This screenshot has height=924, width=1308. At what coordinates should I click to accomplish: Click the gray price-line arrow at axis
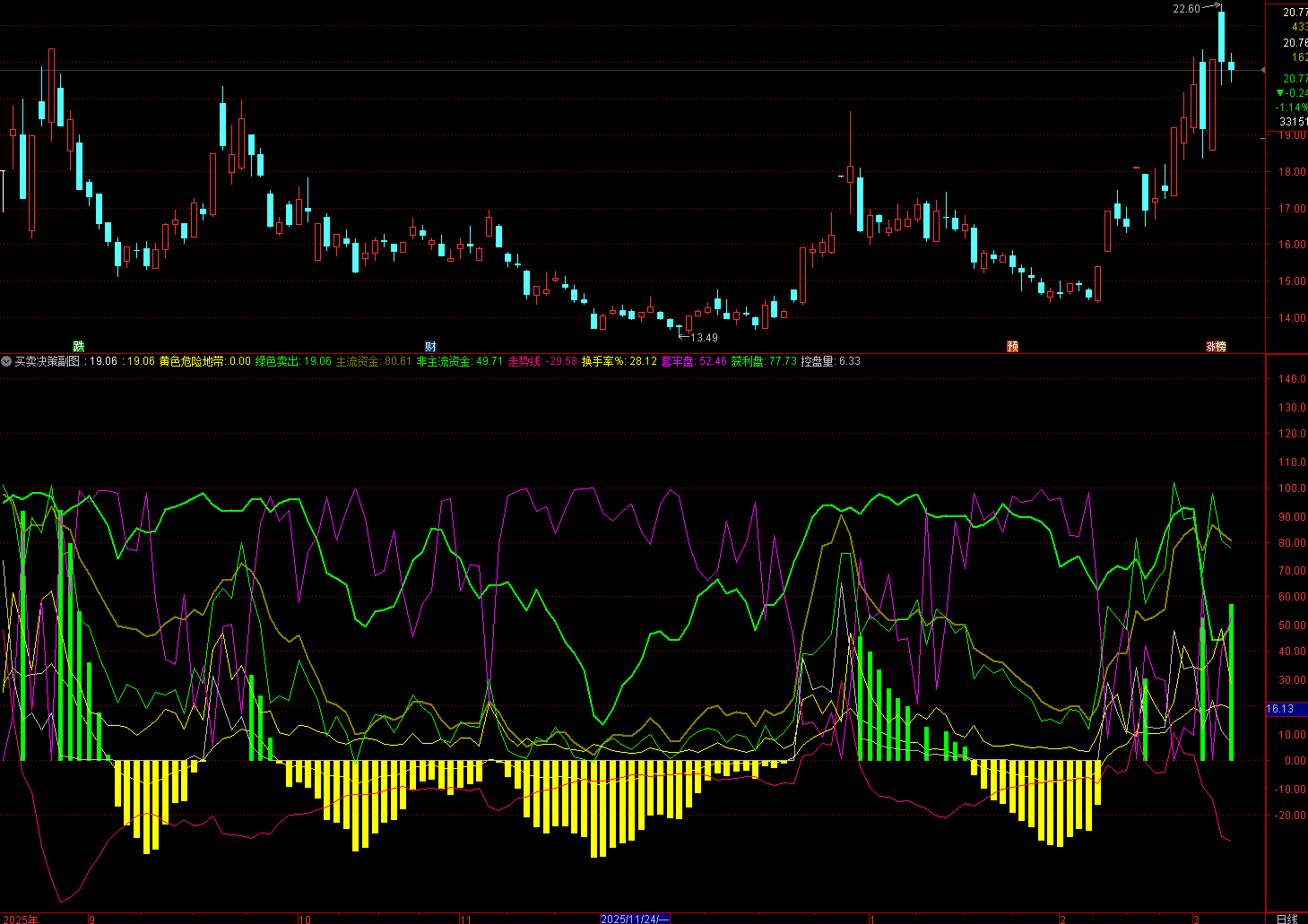1263,69
